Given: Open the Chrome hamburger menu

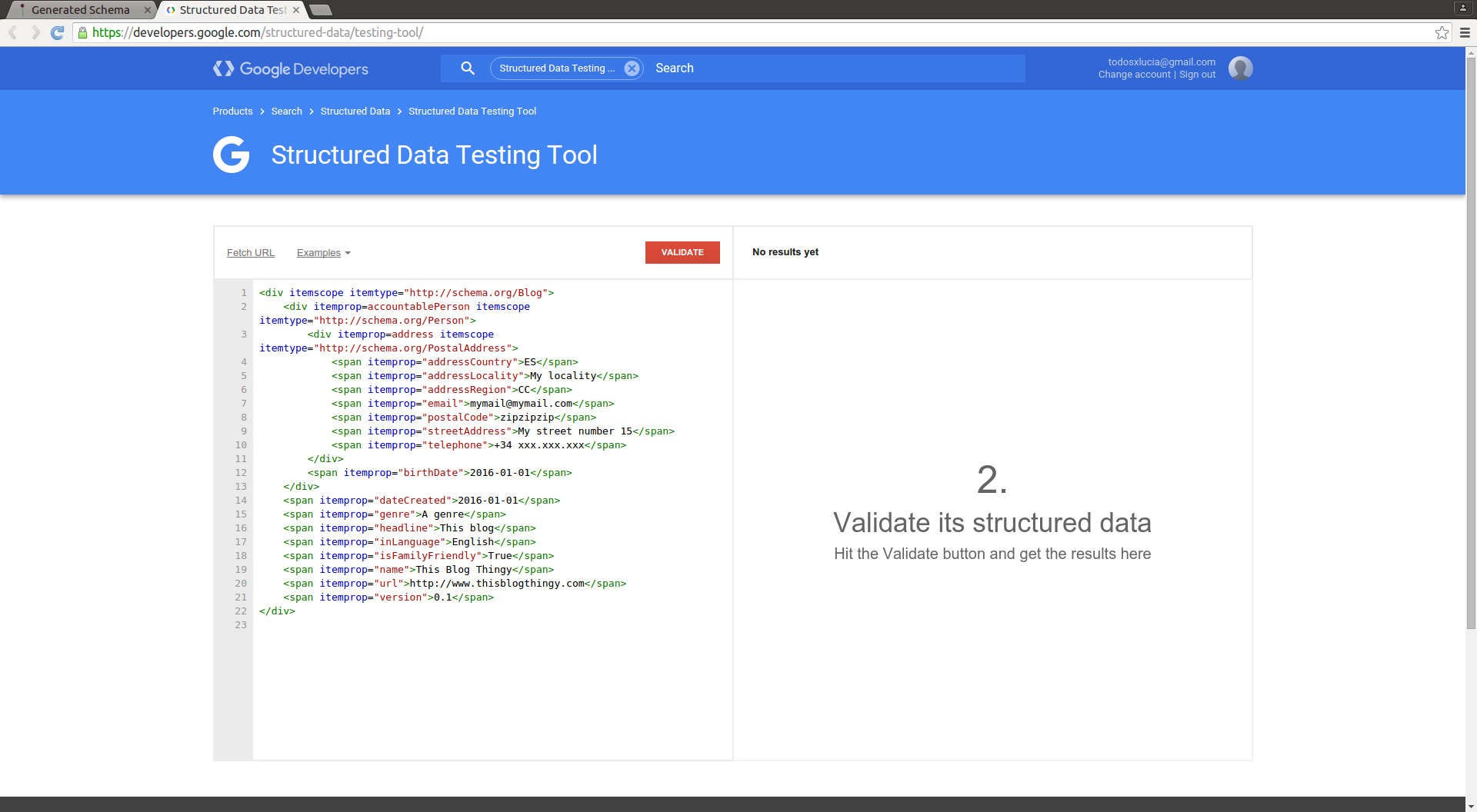Looking at the screenshot, I should (1465, 32).
